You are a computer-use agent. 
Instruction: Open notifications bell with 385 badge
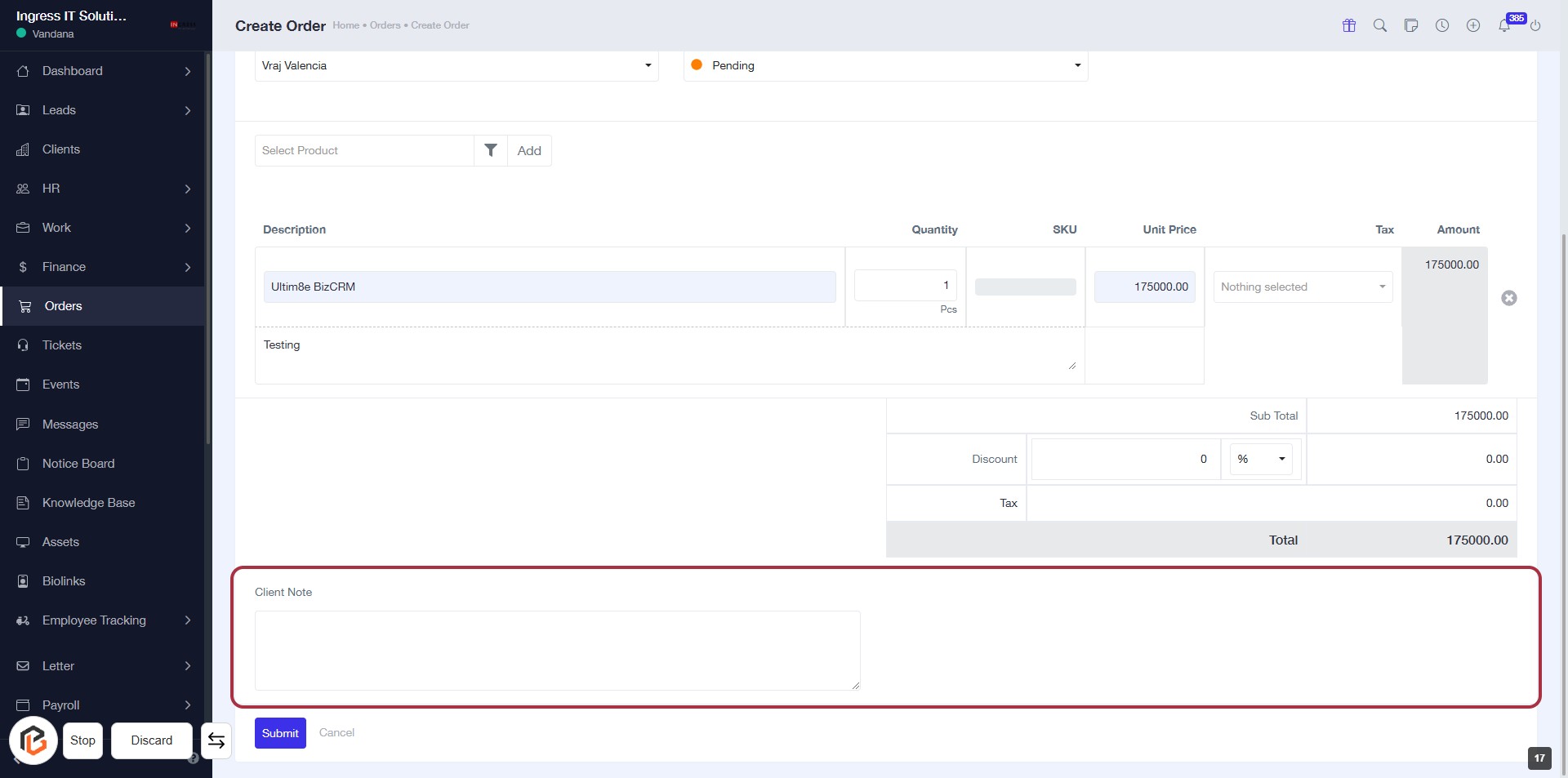(1504, 25)
